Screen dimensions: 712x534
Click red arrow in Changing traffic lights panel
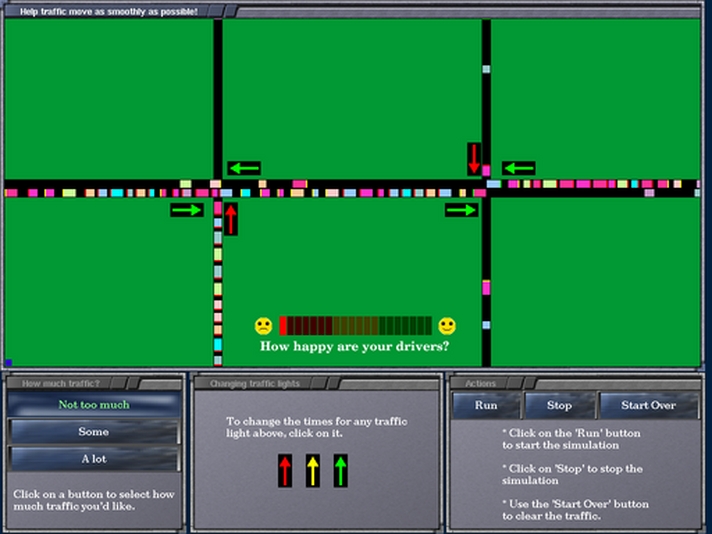(286, 470)
